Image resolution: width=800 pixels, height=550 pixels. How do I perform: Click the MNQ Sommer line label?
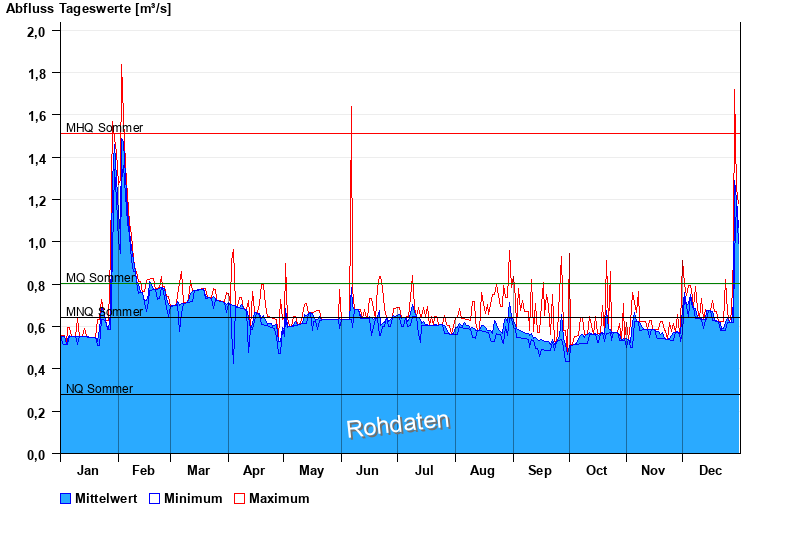[104, 312]
